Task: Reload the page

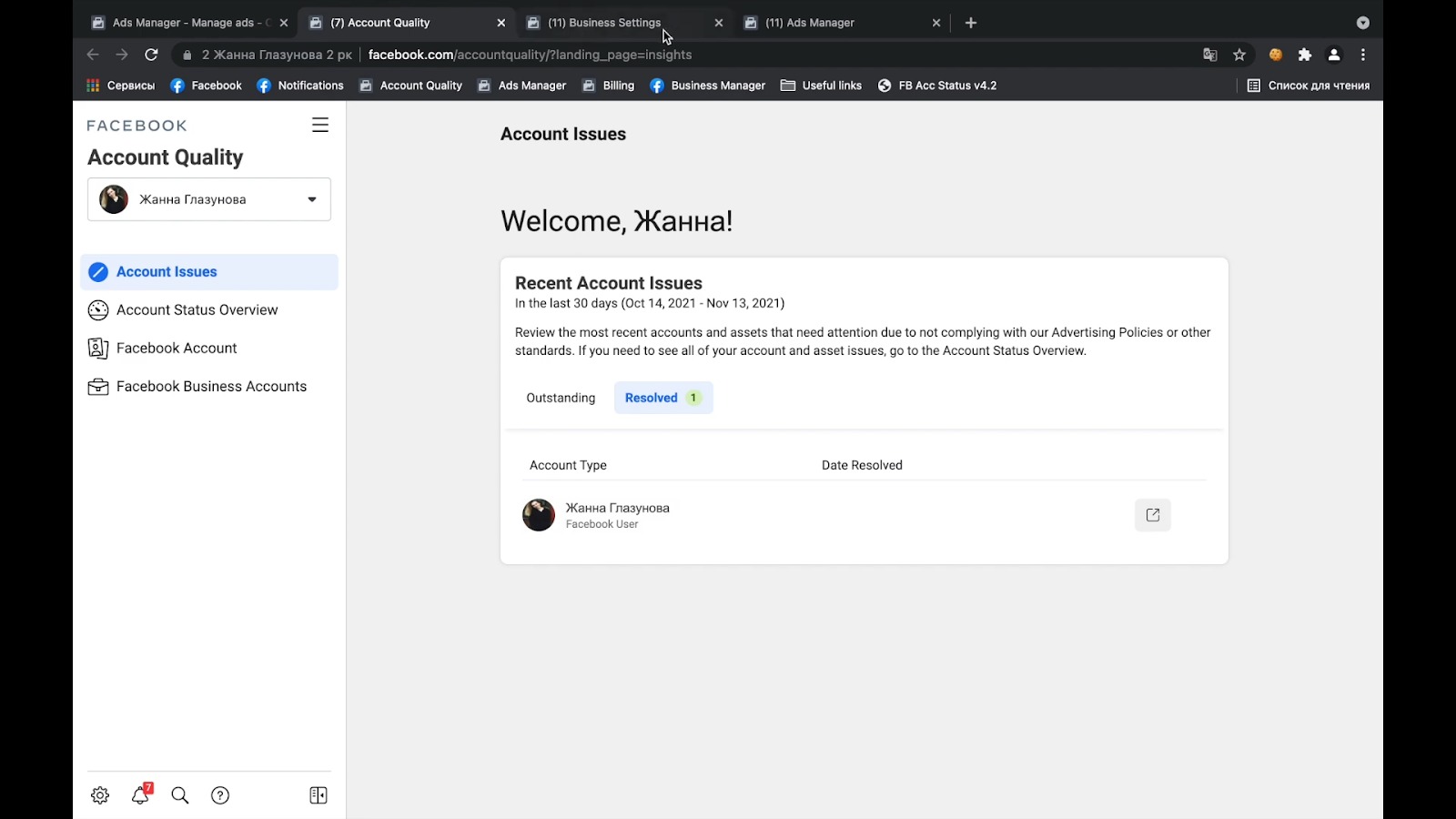Action: [x=152, y=55]
